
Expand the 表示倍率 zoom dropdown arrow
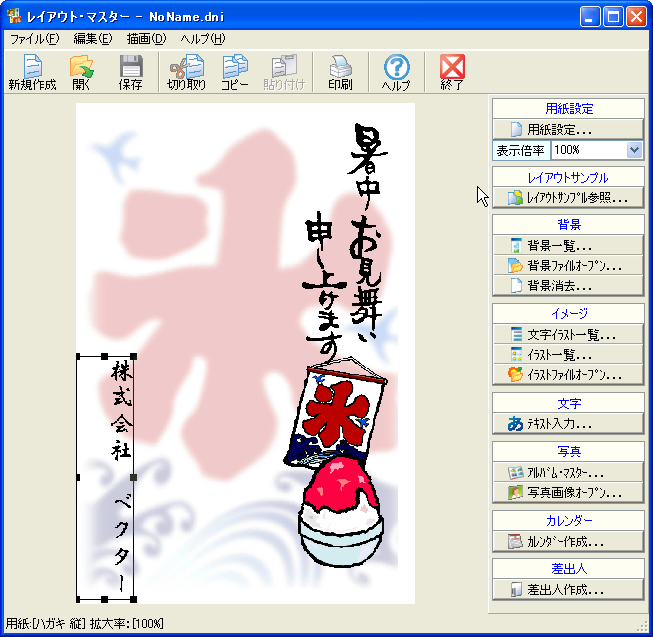tap(634, 150)
